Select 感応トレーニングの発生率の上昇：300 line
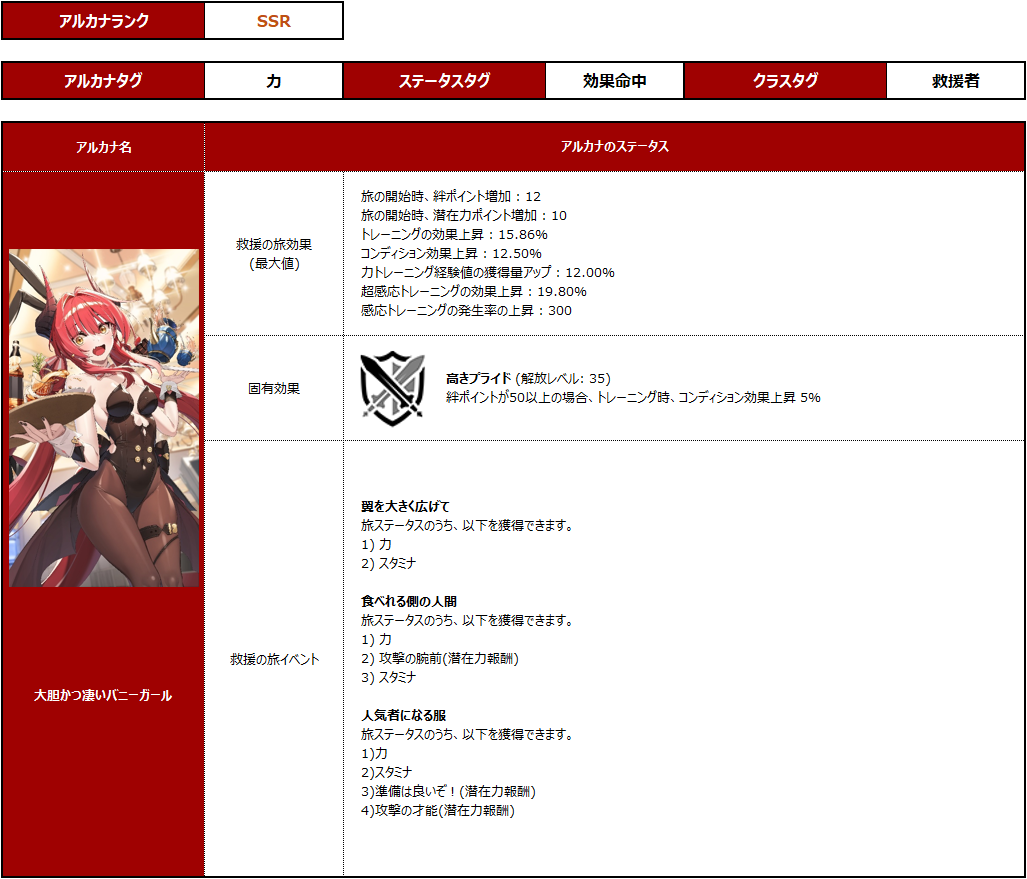1027x879 pixels. pos(466,310)
